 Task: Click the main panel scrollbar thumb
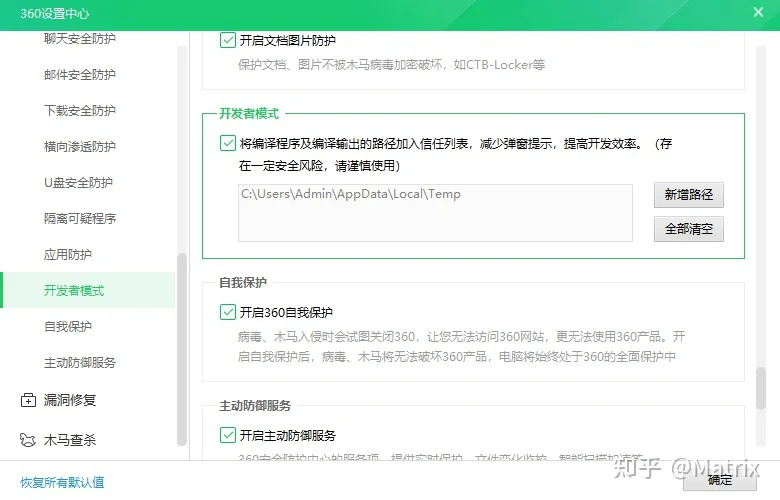coord(761,388)
